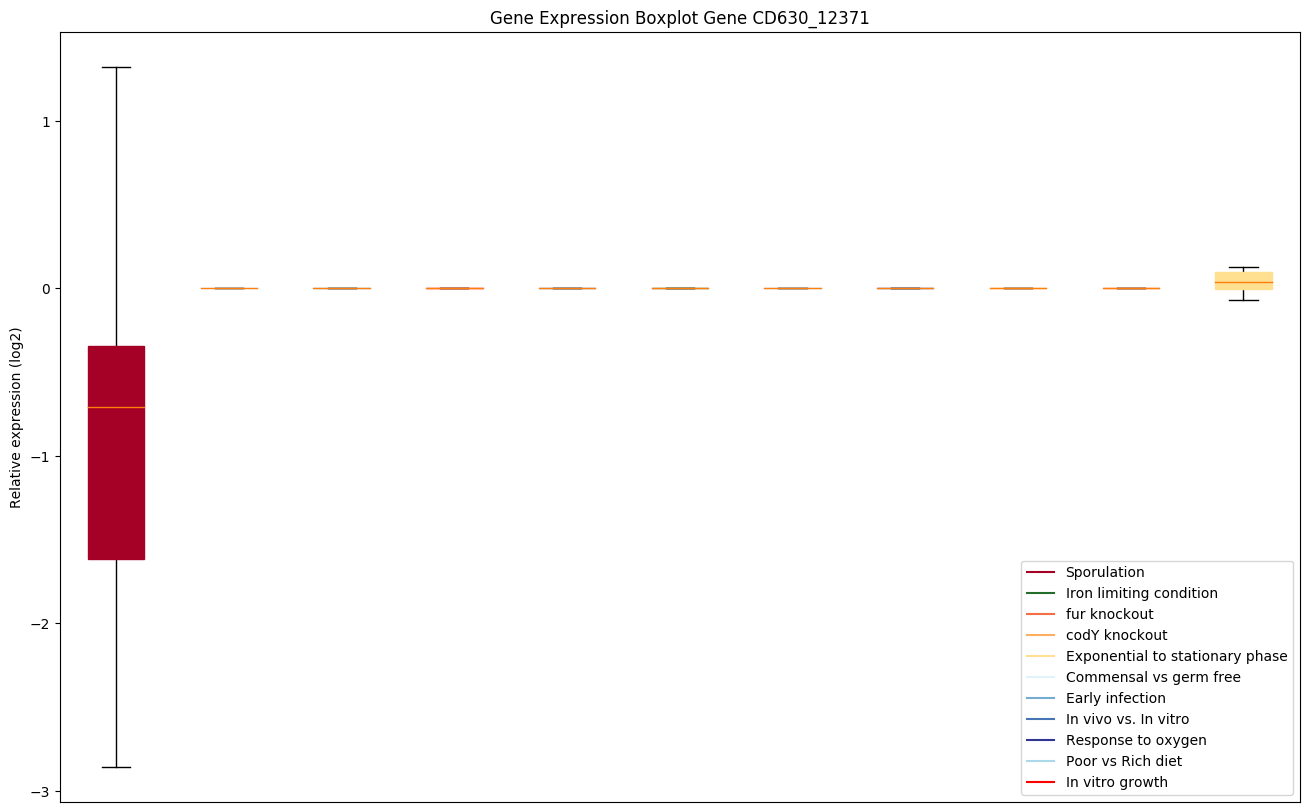This screenshot has width=1309, height=812.
Task: Click the 'Early infection' legend color line
Action: tap(1040, 699)
